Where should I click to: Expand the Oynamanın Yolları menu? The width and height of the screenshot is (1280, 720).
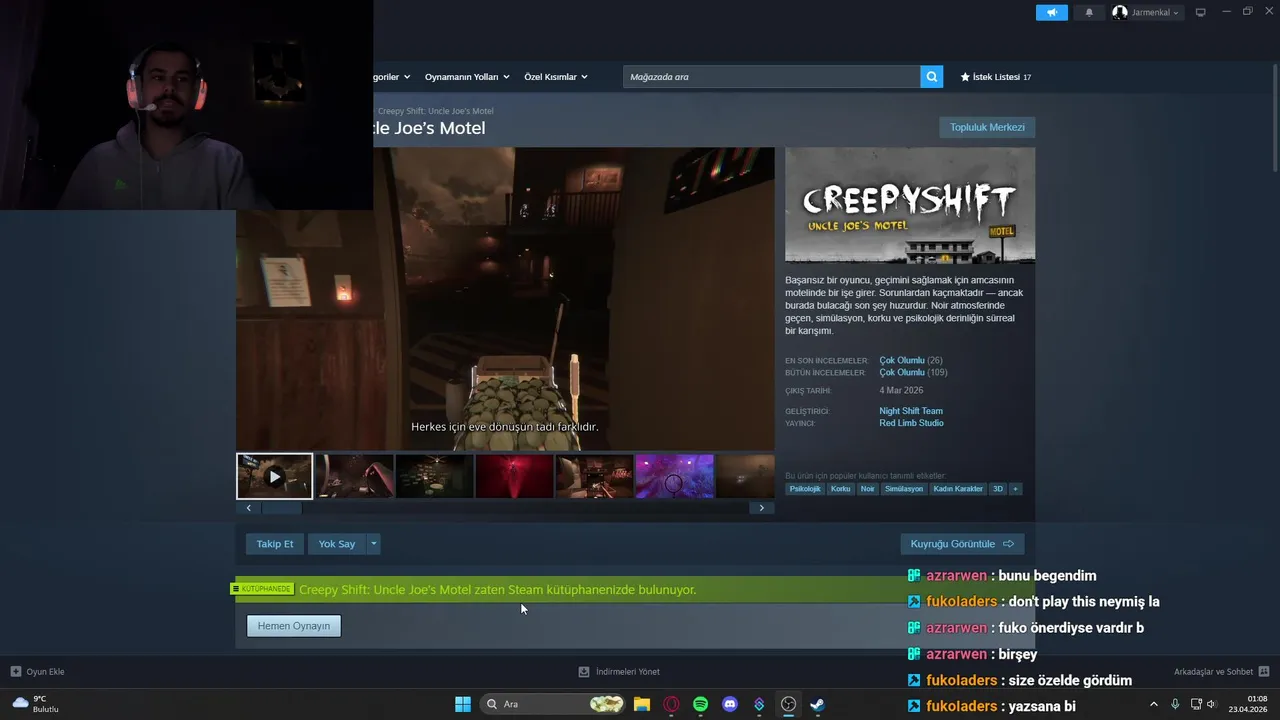tap(467, 77)
